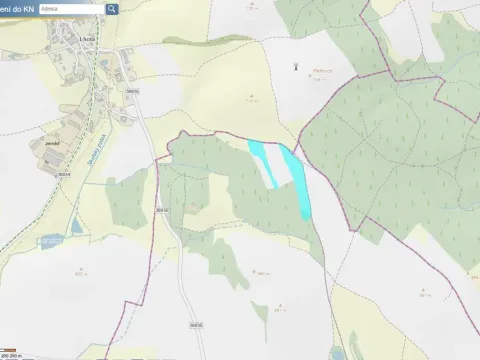This screenshot has height=360, width=480.
Task: Click the Petenice hill label
Action: tap(322, 71)
